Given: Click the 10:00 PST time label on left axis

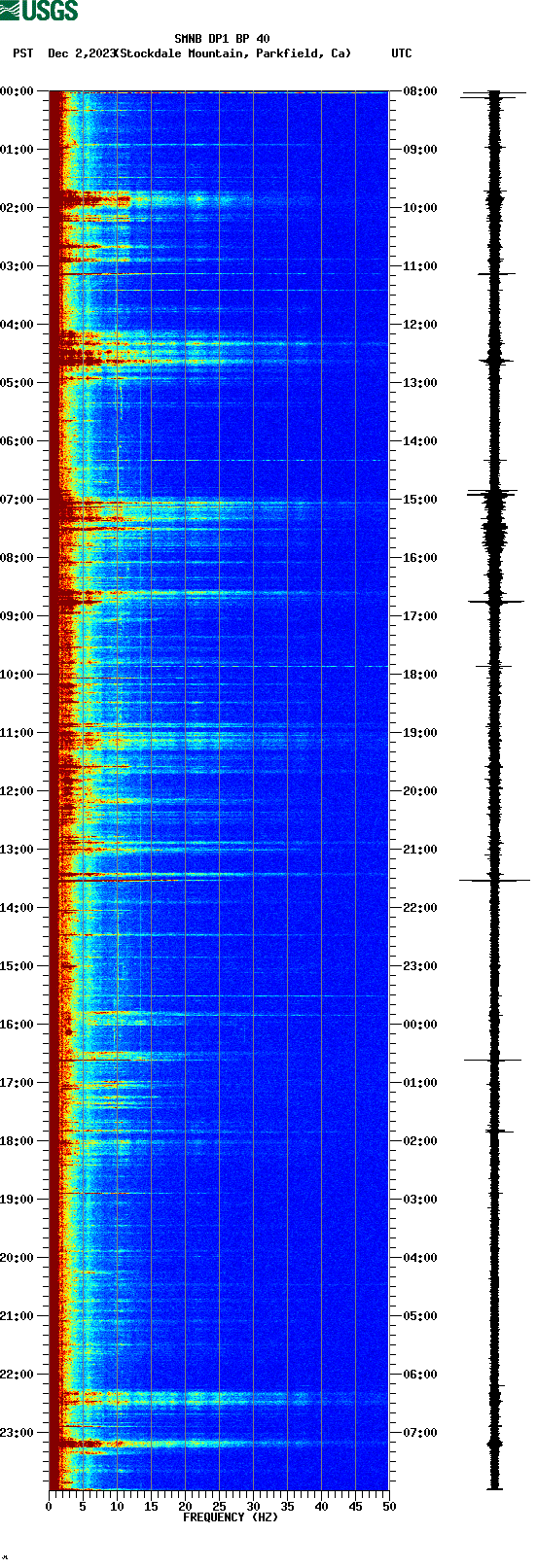Looking at the screenshot, I should click(18, 675).
